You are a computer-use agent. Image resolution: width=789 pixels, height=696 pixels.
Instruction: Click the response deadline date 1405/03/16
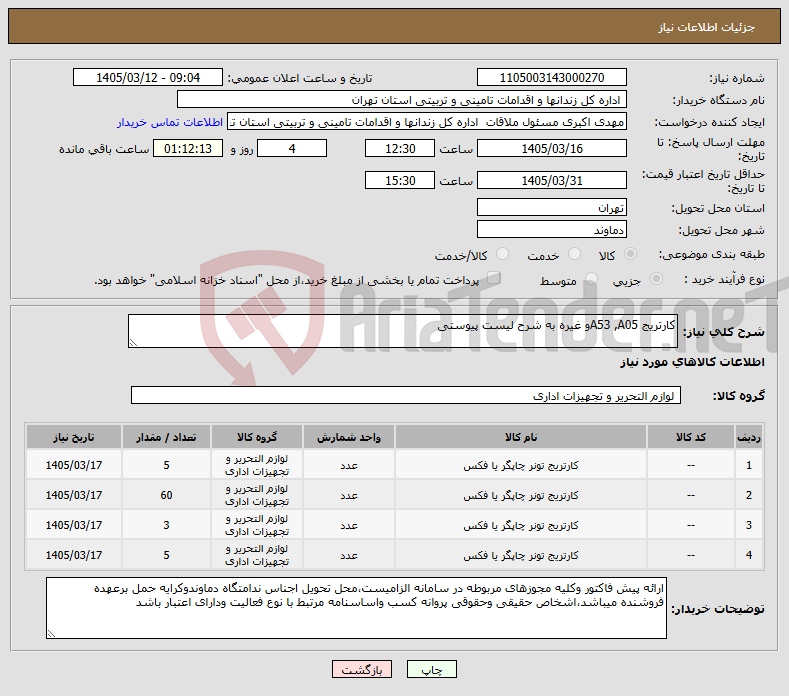(551, 148)
